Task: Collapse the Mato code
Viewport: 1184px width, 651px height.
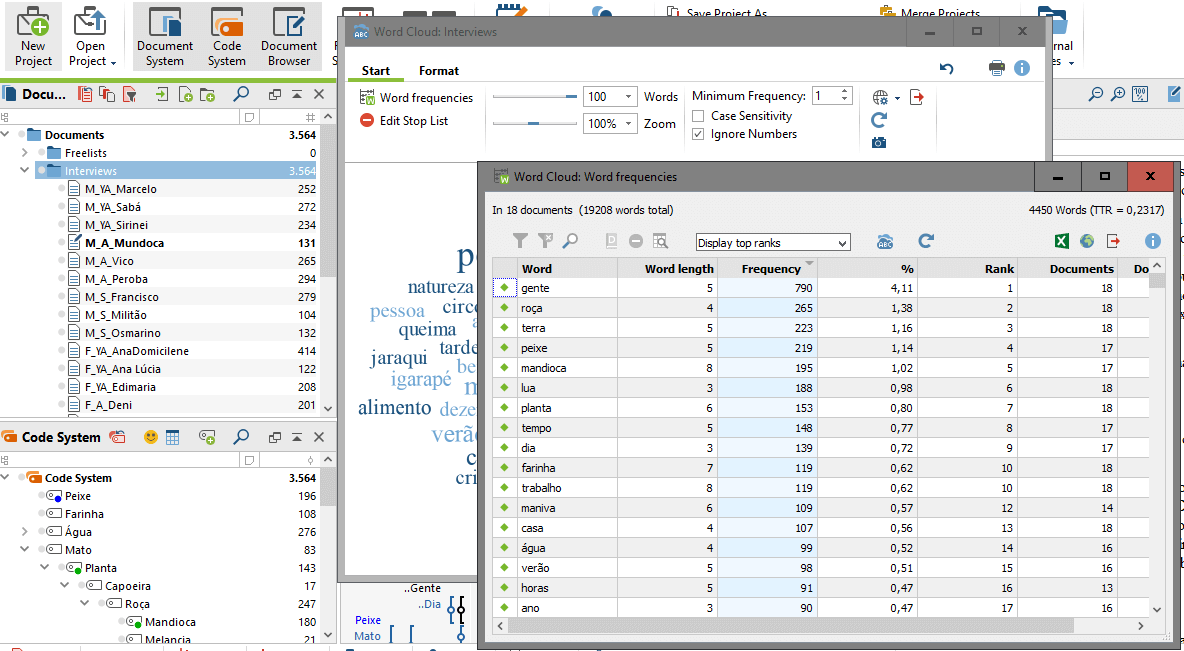Action: pos(24,550)
